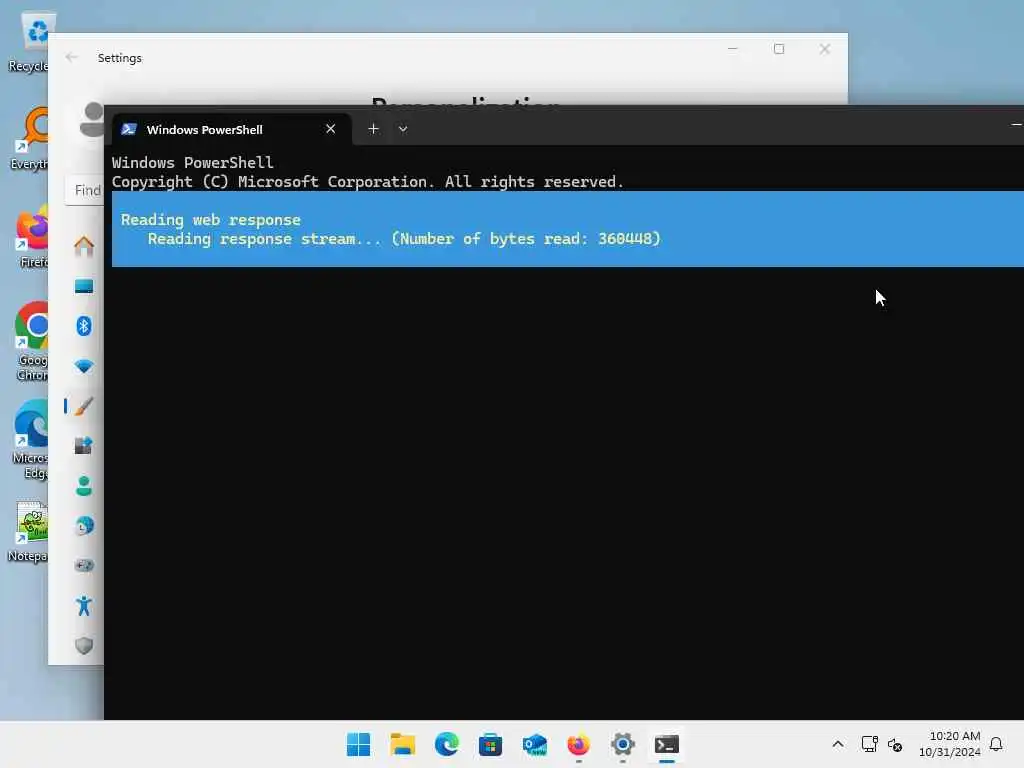Open muted volume tray icon
The width and height of the screenshot is (1024, 768).
895,744
